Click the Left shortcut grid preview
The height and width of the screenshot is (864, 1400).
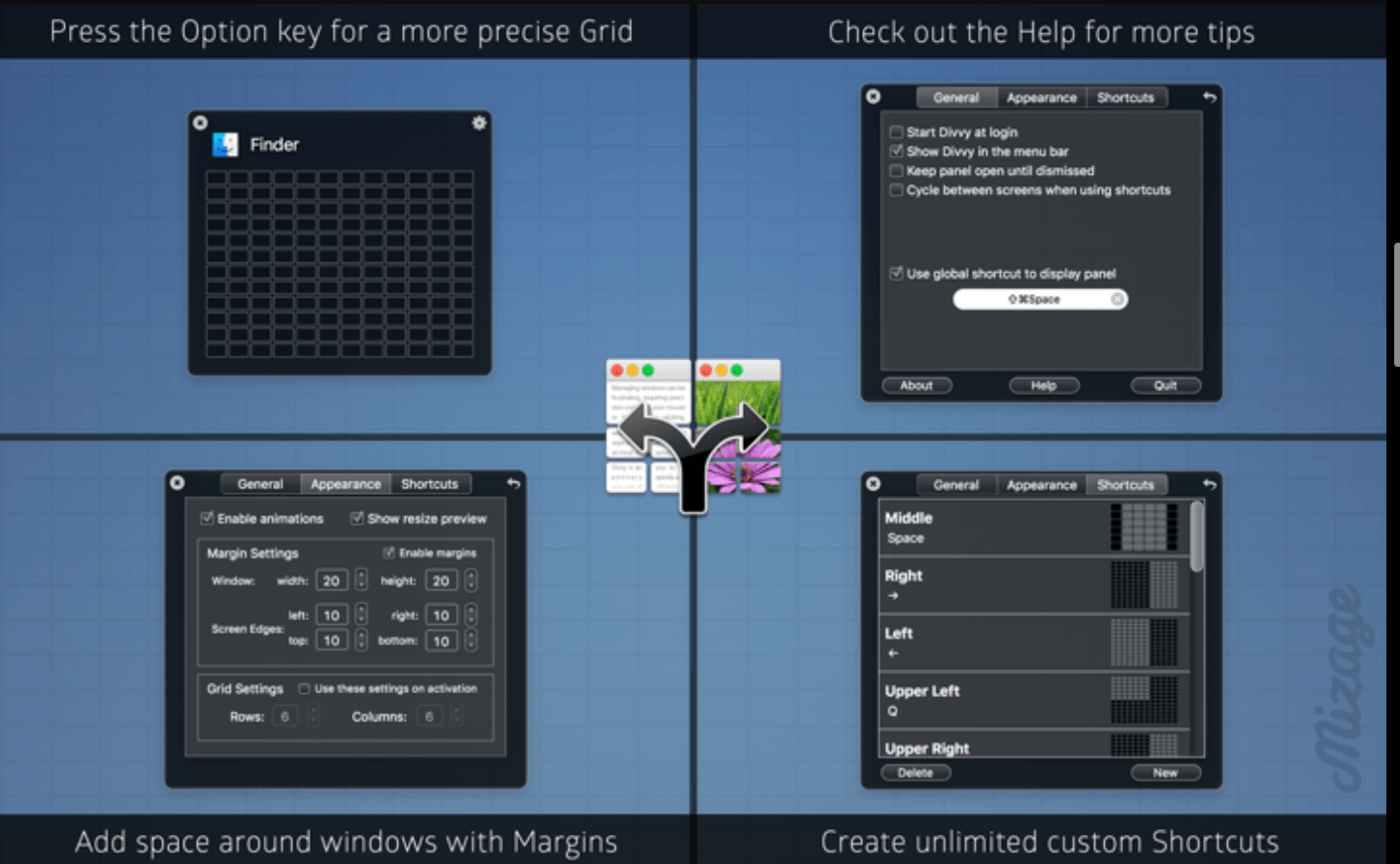(x=1144, y=642)
